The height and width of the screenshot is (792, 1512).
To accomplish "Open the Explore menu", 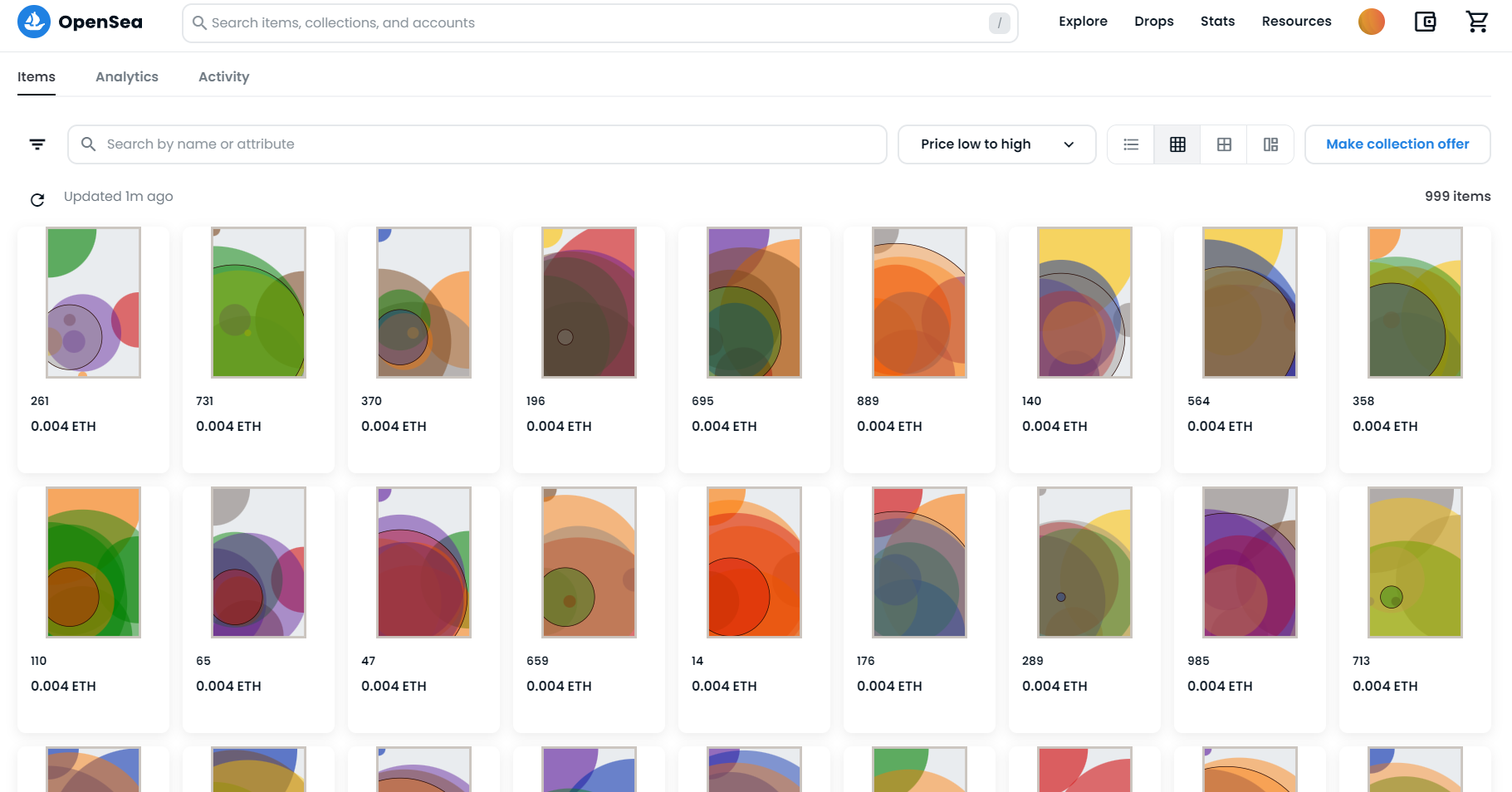I will pos(1083,22).
